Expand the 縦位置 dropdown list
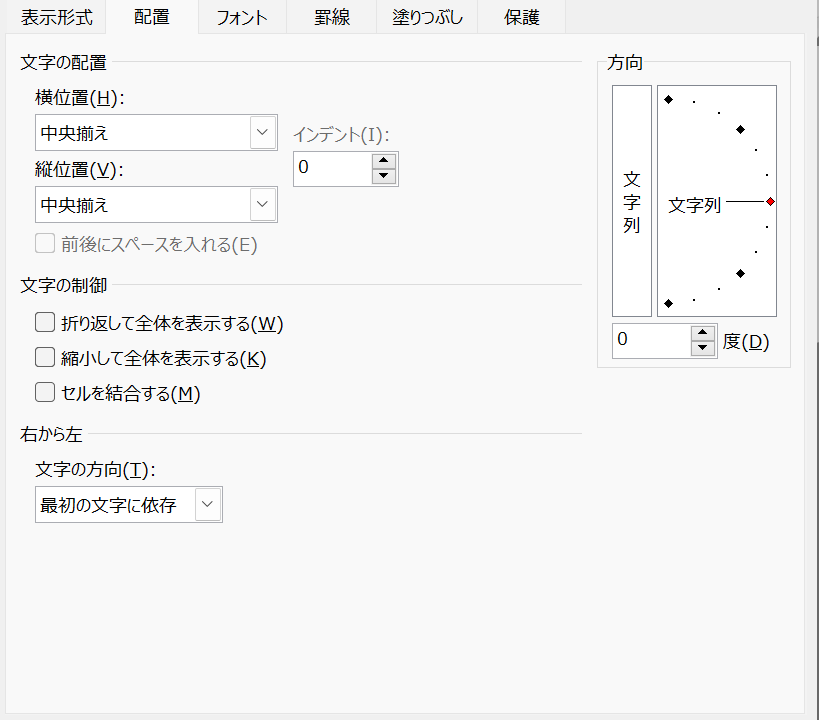 coord(263,205)
